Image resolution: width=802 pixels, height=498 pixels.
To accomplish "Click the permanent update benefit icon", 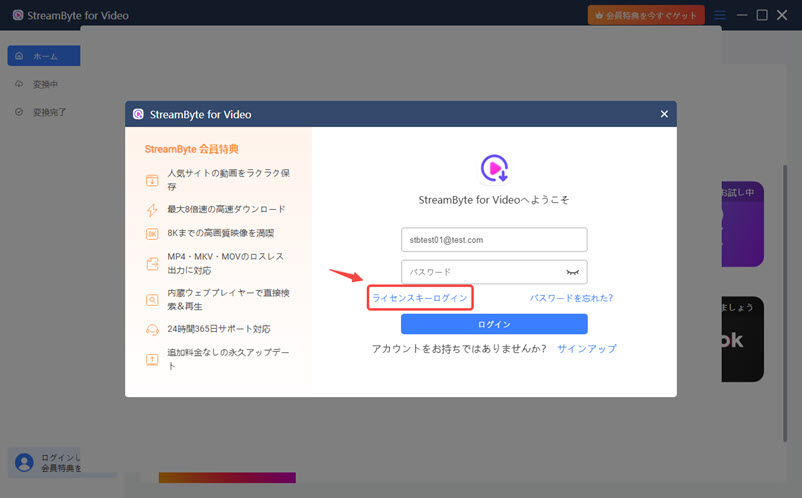I will [x=152, y=360].
